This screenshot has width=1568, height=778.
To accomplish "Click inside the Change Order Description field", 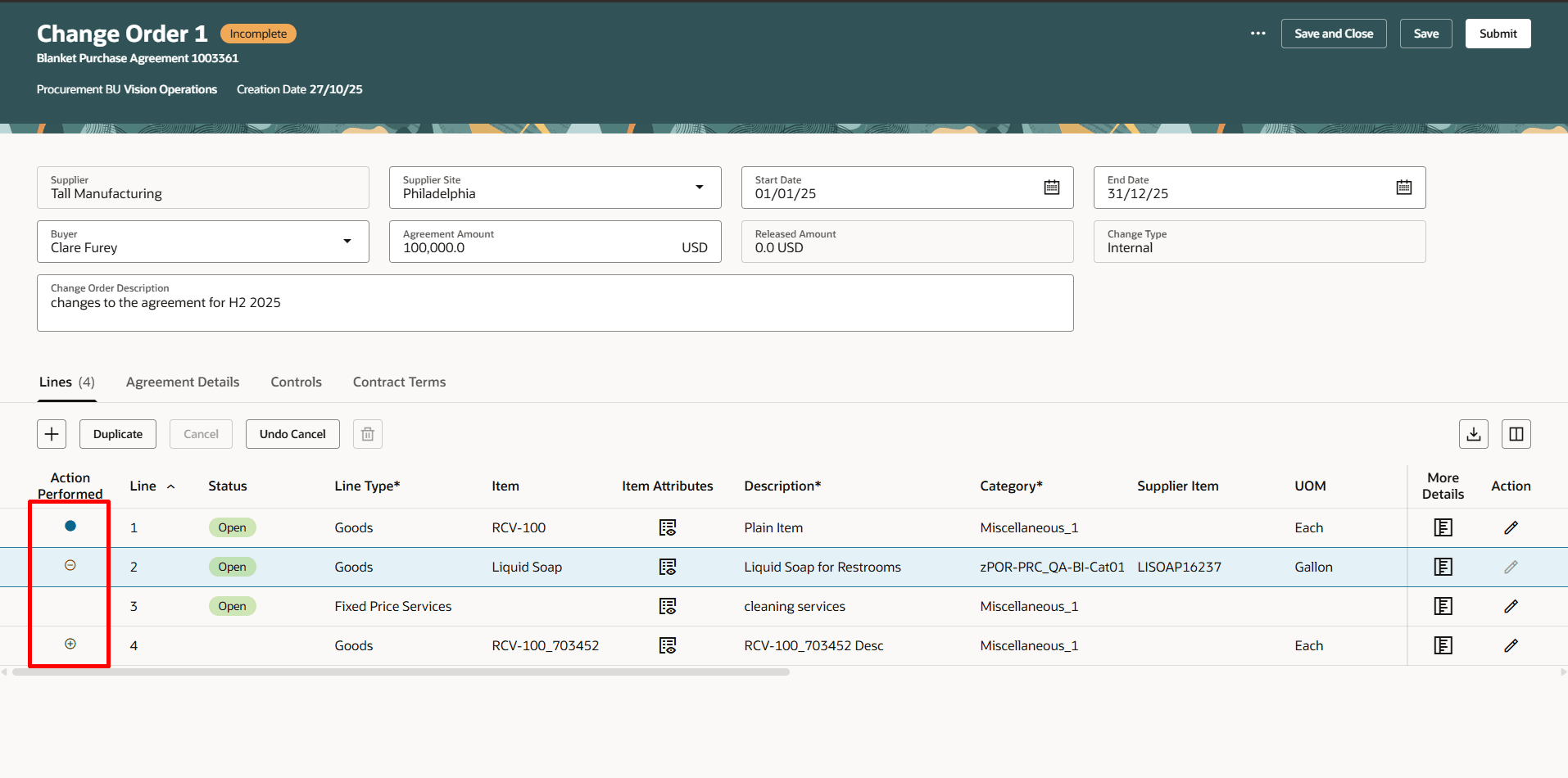I will tap(555, 303).
